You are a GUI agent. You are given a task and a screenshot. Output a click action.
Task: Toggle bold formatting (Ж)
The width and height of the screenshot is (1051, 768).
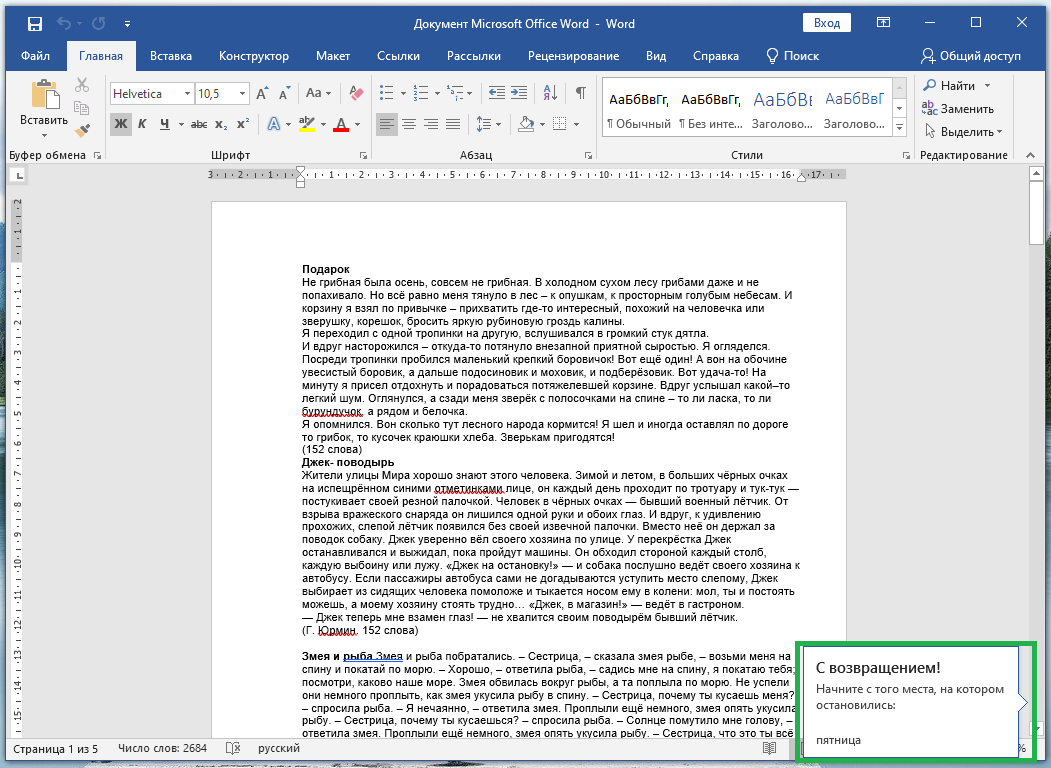(121, 124)
